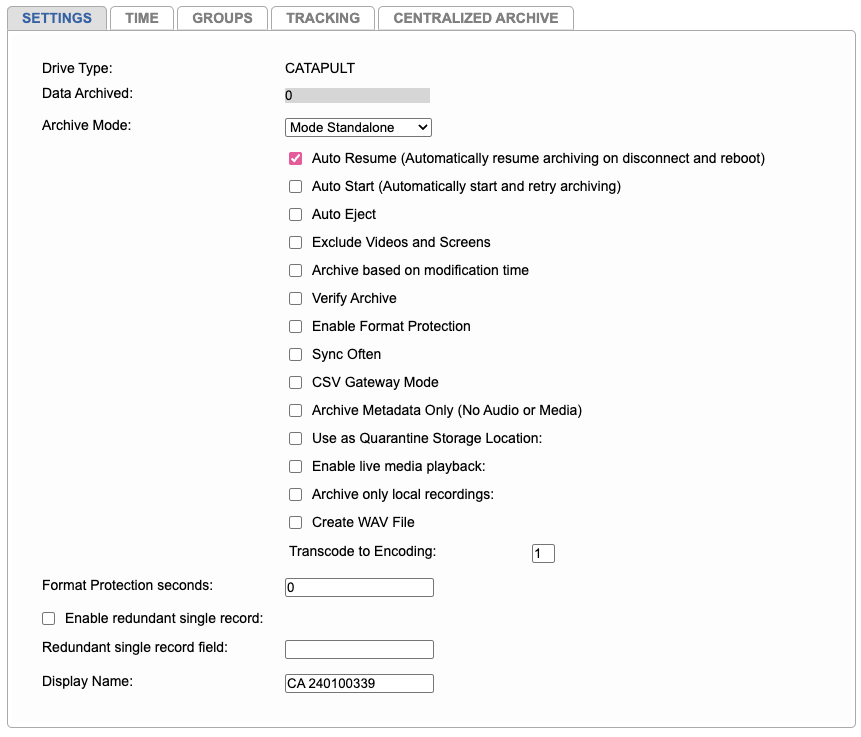Check the Sync Often option
The image size is (861, 737).
295,354
